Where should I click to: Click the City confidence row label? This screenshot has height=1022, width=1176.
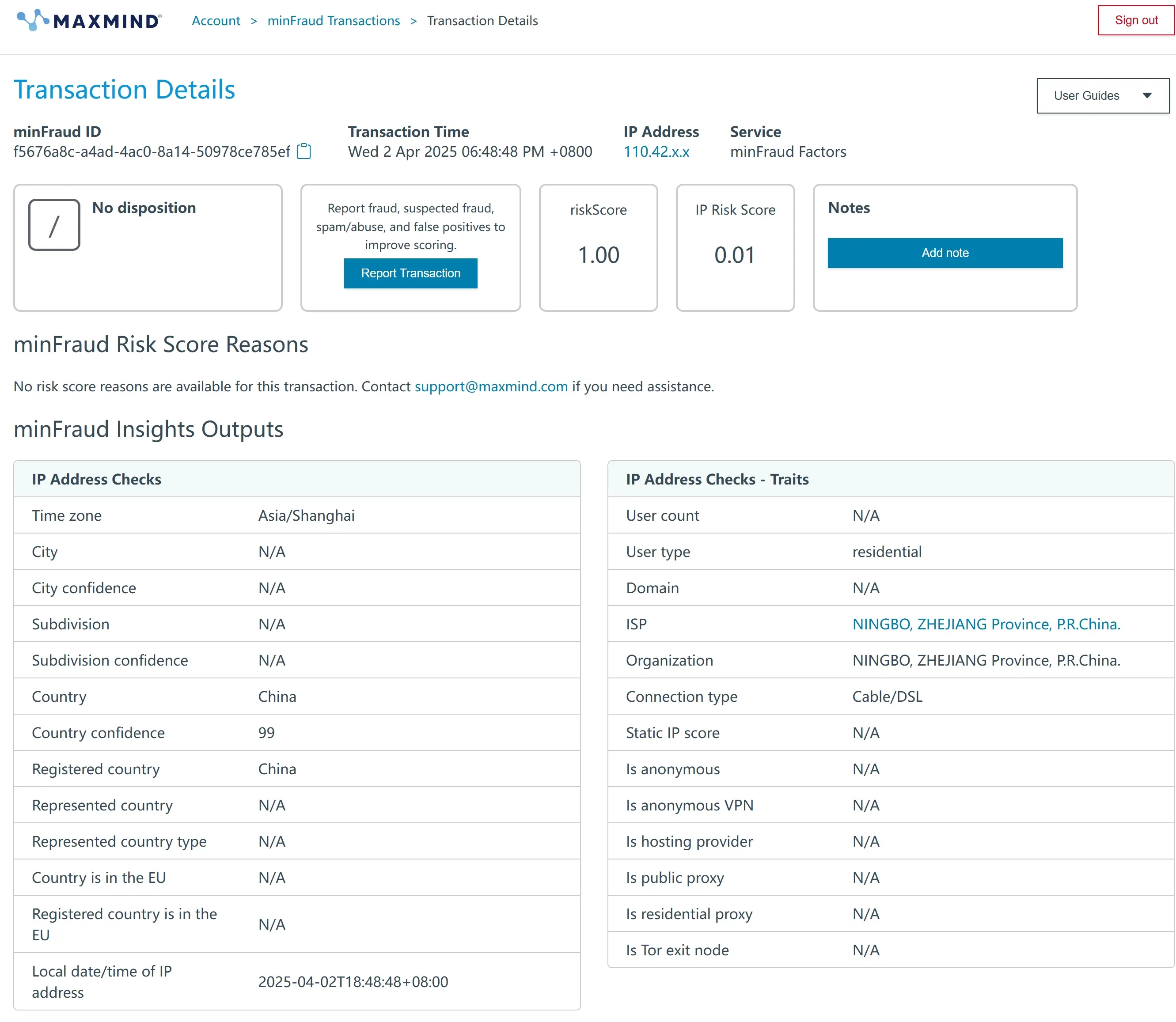84,588
